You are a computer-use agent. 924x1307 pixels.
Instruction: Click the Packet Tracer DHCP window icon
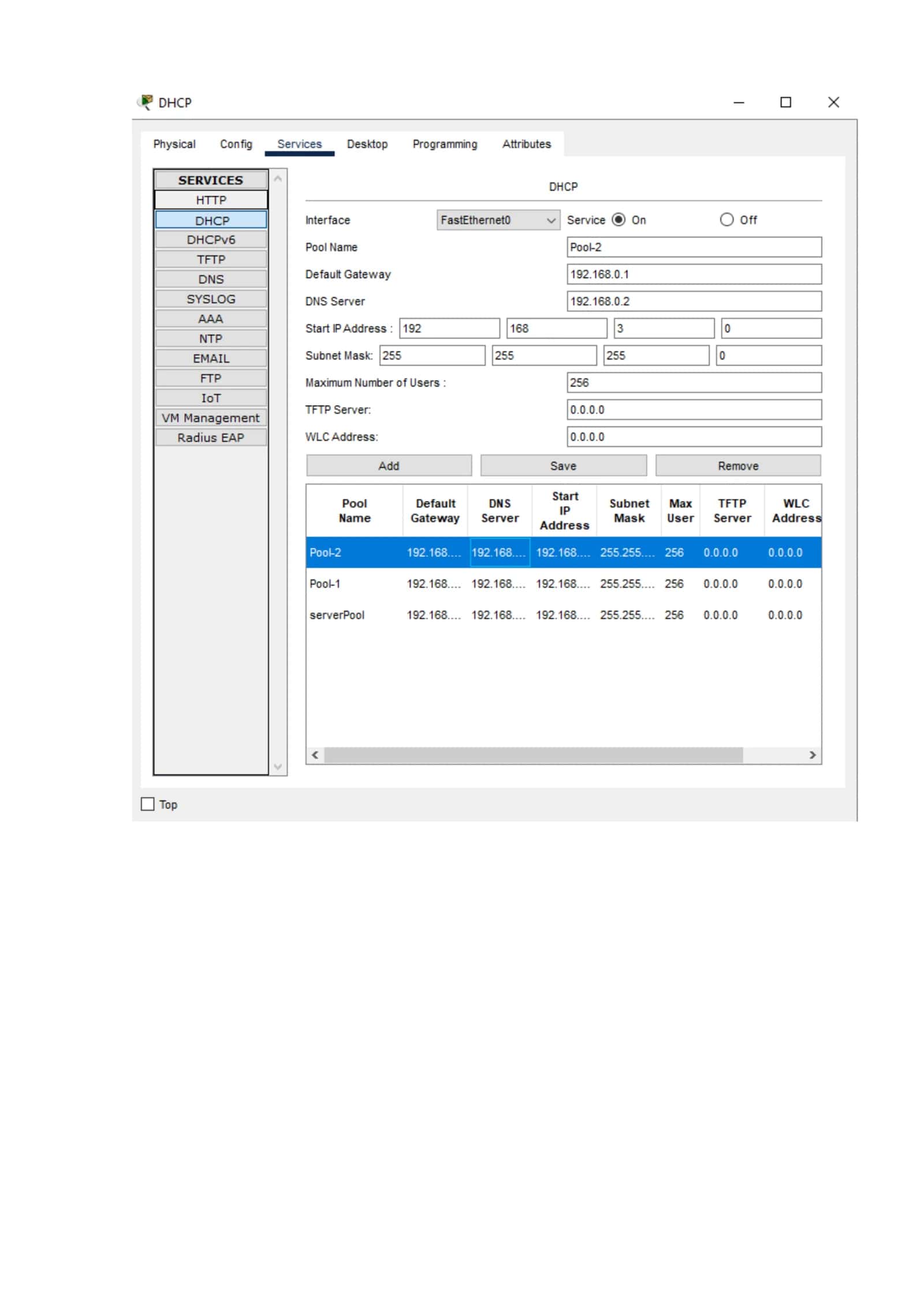pyautogui.click(x=144, y=102)
